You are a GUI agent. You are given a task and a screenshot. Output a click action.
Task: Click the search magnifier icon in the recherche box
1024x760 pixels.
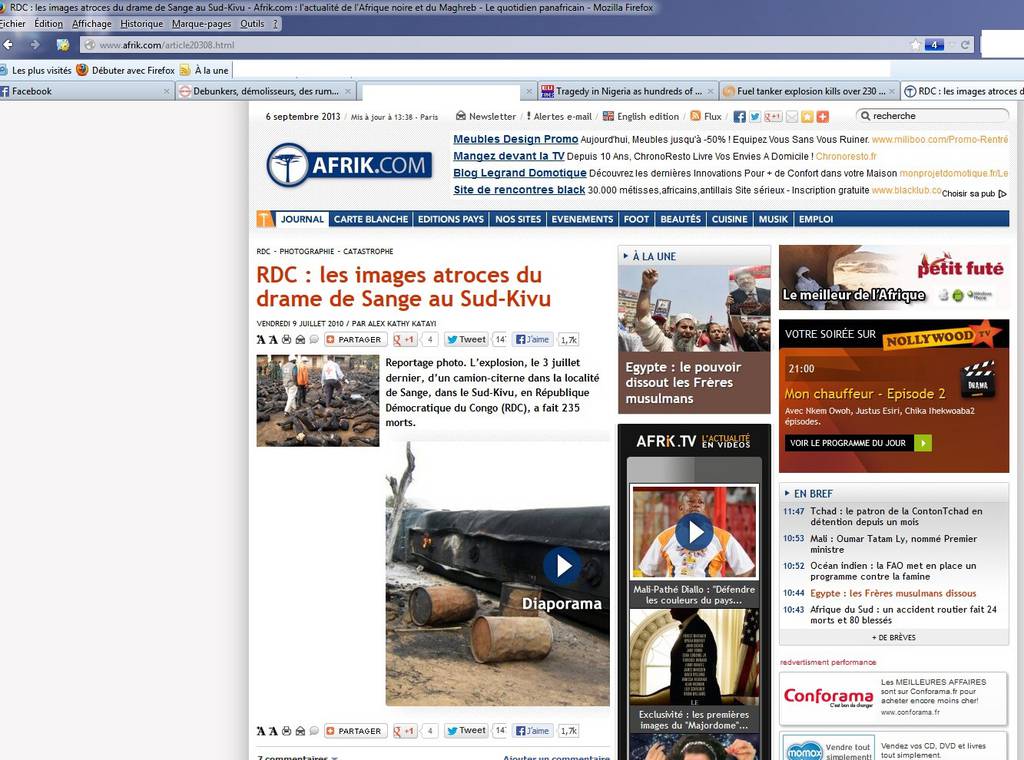click(x=865, y=116)
